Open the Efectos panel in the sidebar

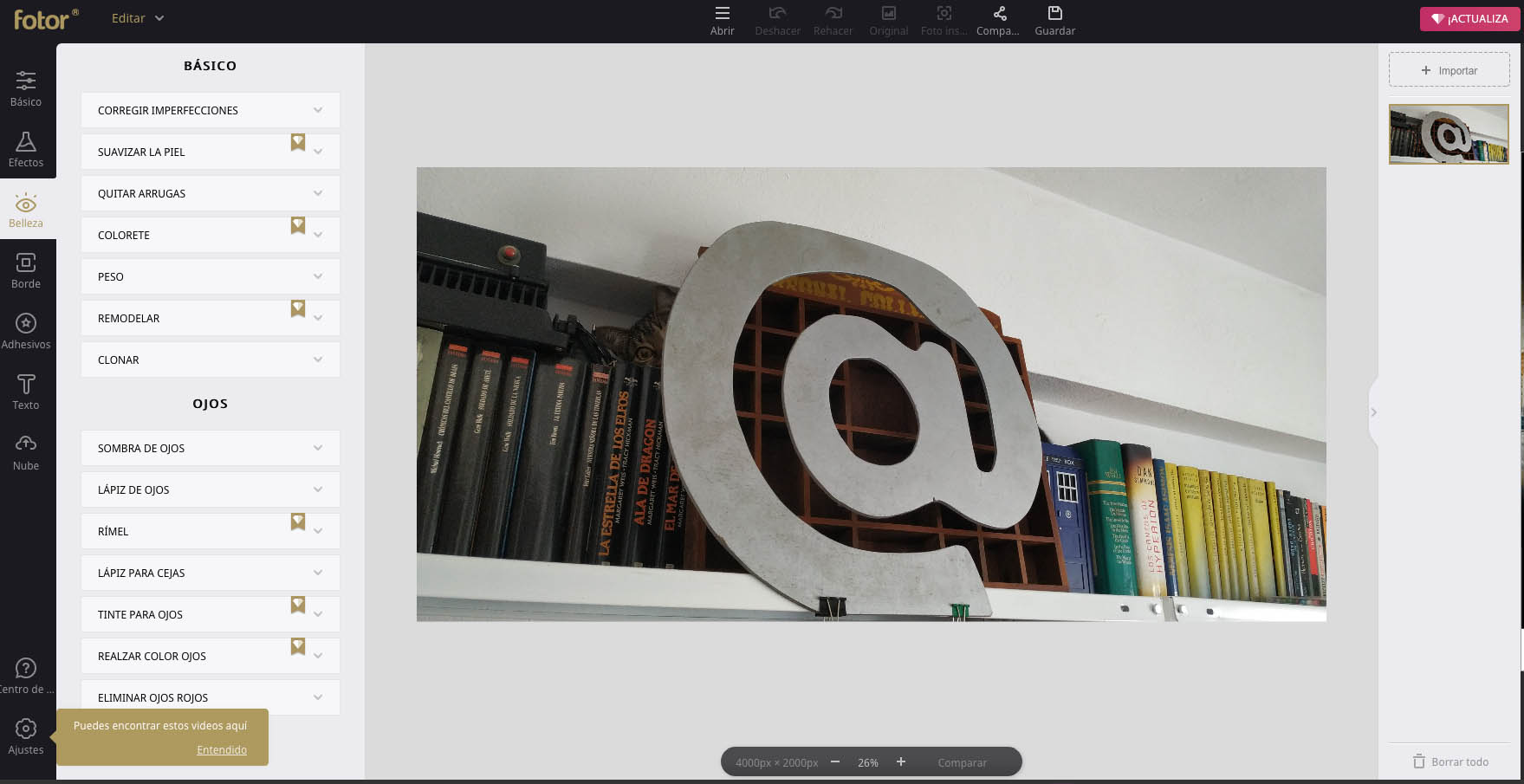tap(26, 149)
